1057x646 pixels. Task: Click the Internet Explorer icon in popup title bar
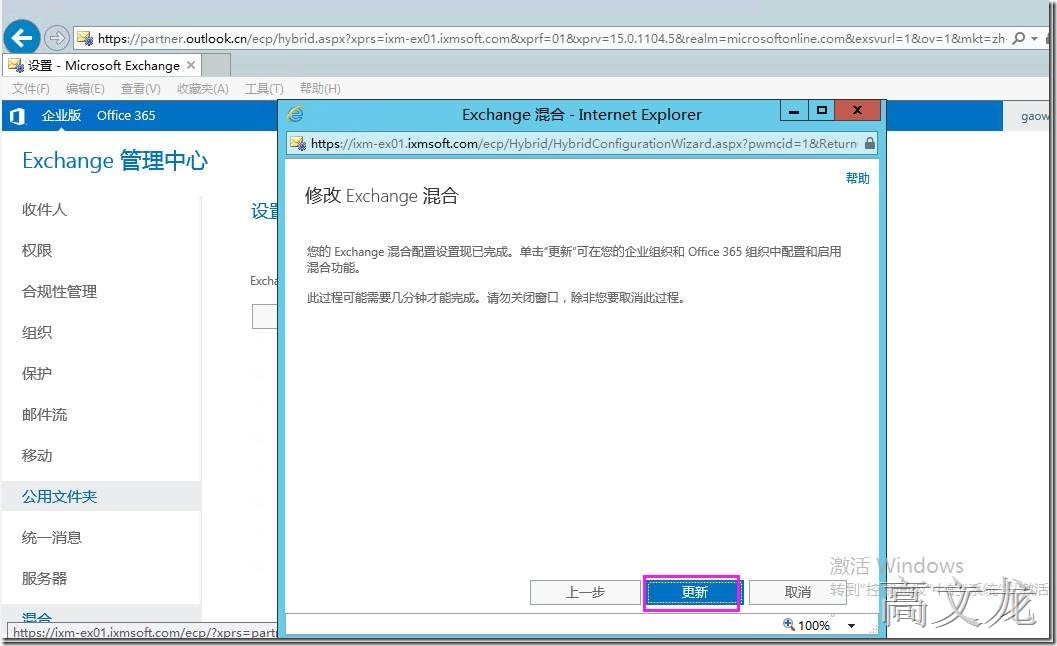295,115
